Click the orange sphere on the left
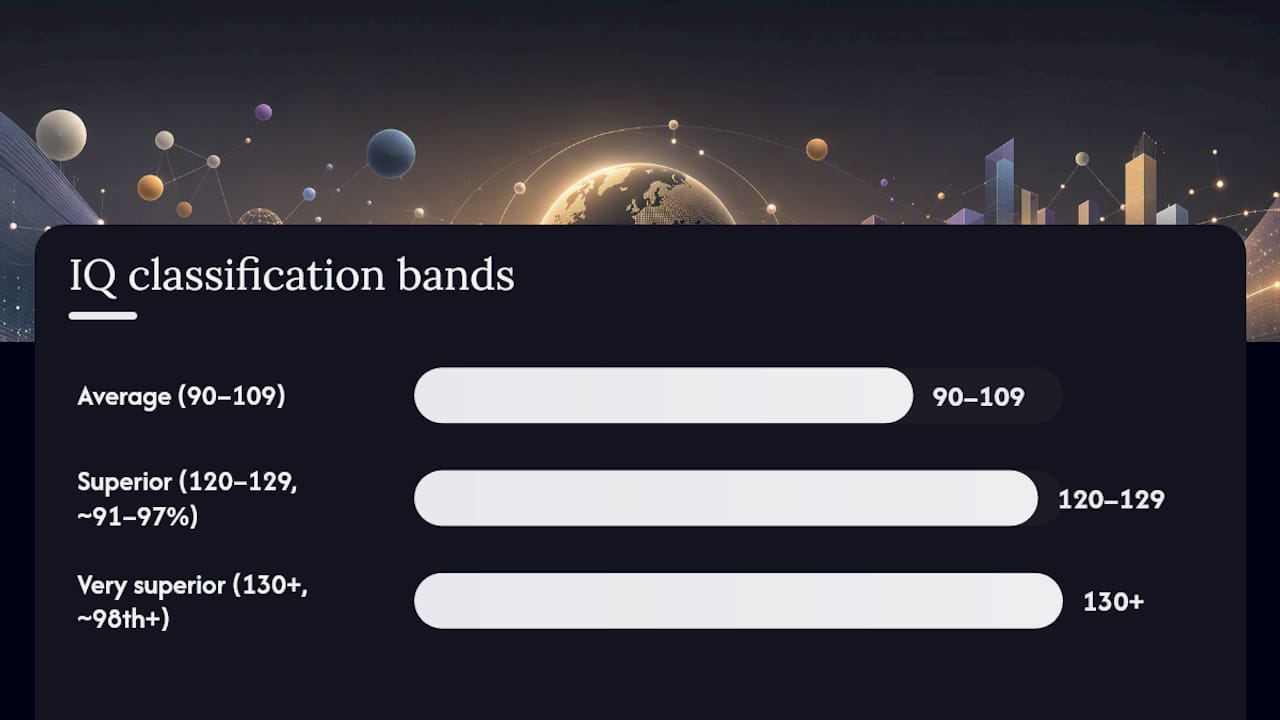Image resolution: width=1280 pixels, height=720 pixels. [150, 187]
